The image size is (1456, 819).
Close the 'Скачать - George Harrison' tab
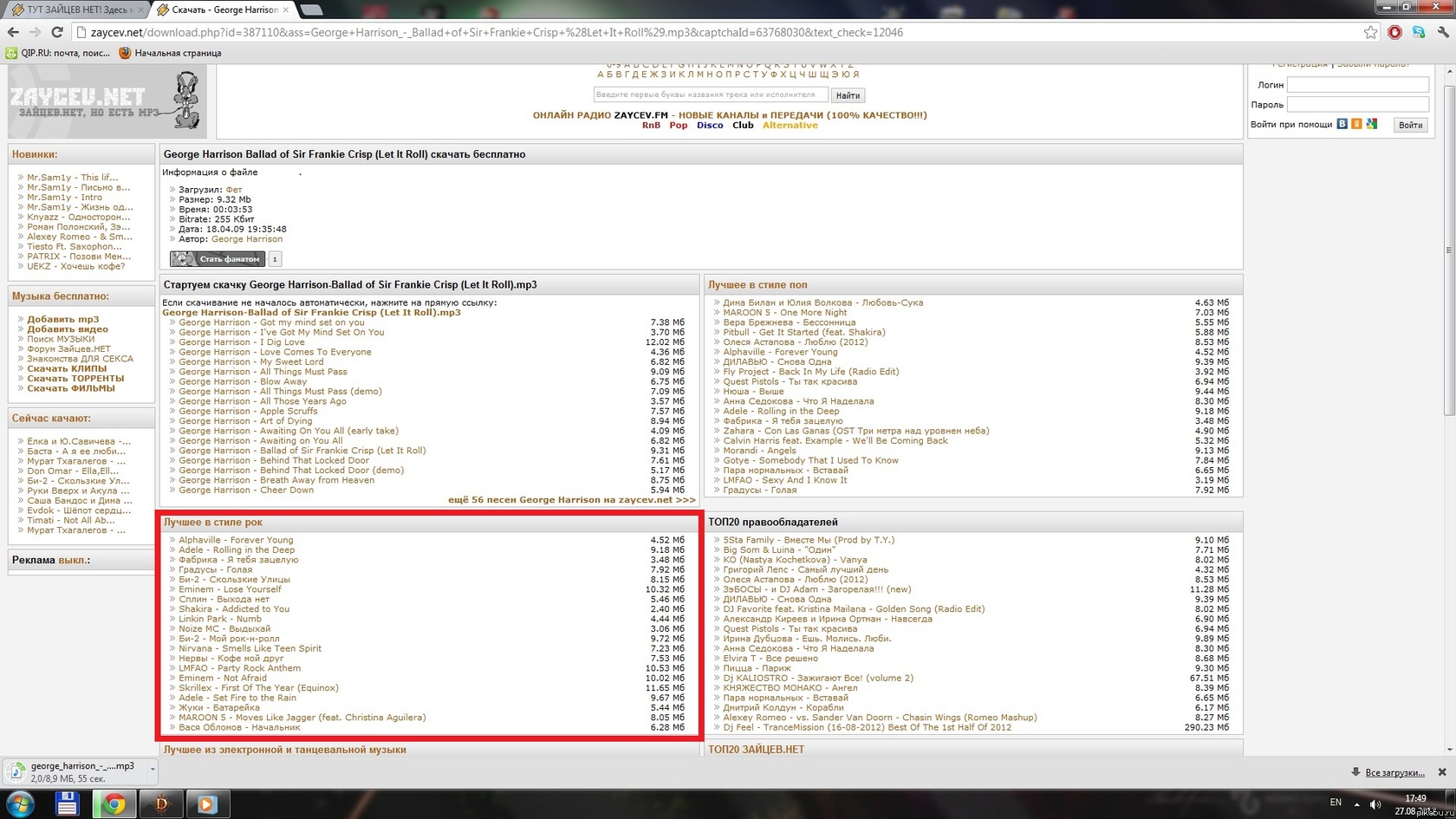tap(286, 10)
